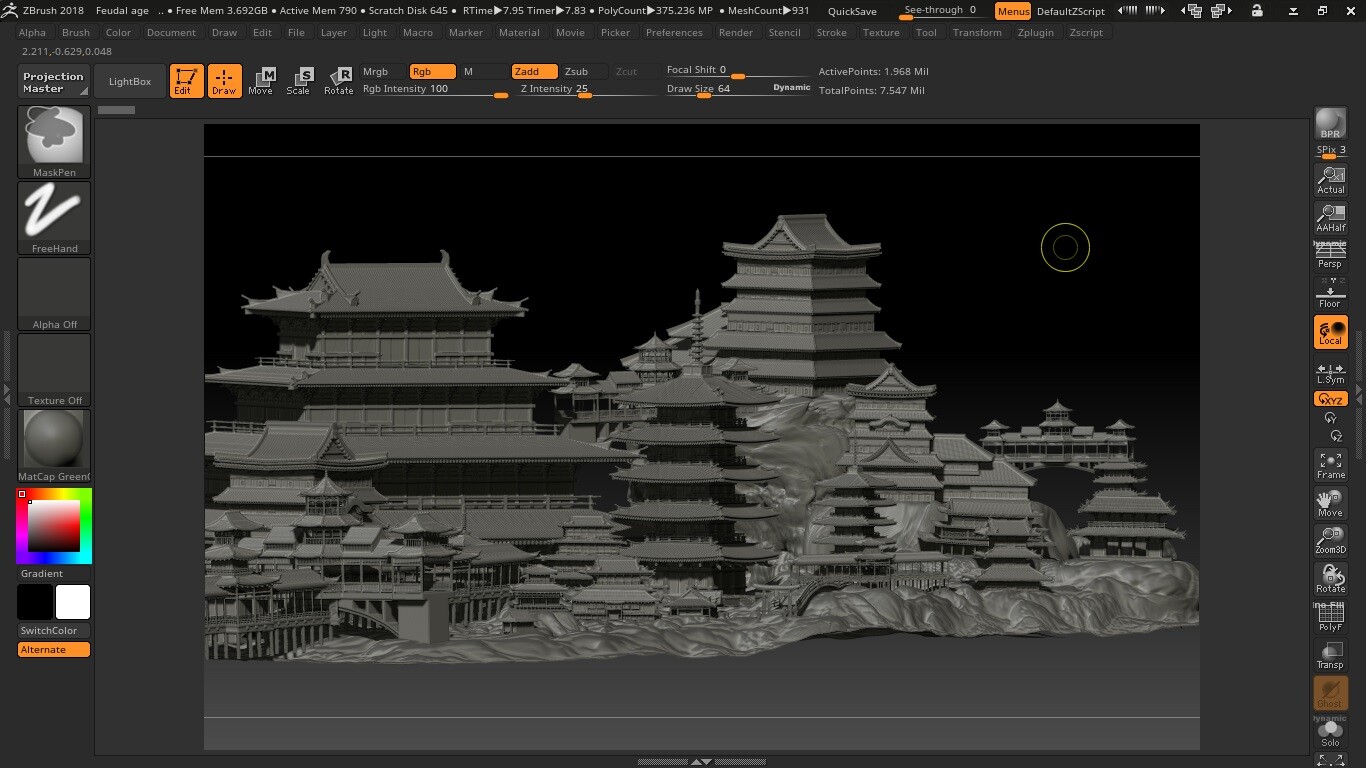The width and height of the screenshot is (1366, 768).
Task: Click the SwitchColor button
Action: pyautogui.click(x=54, y=631)
